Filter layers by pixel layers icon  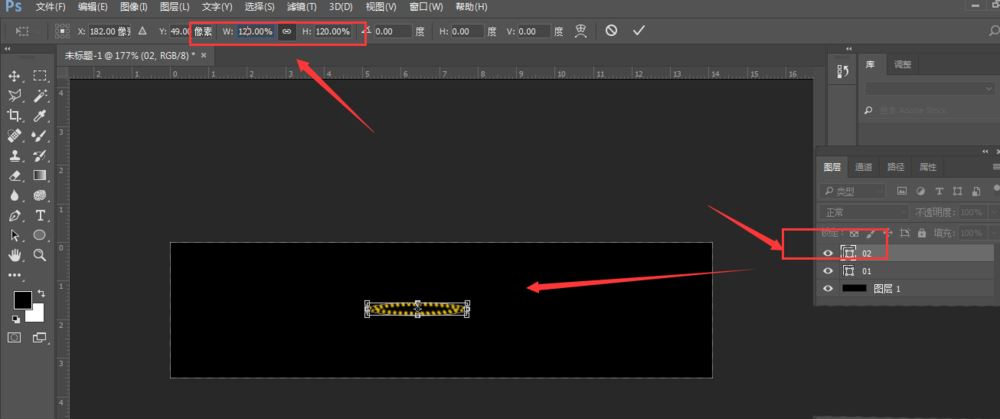click(902, 191)
